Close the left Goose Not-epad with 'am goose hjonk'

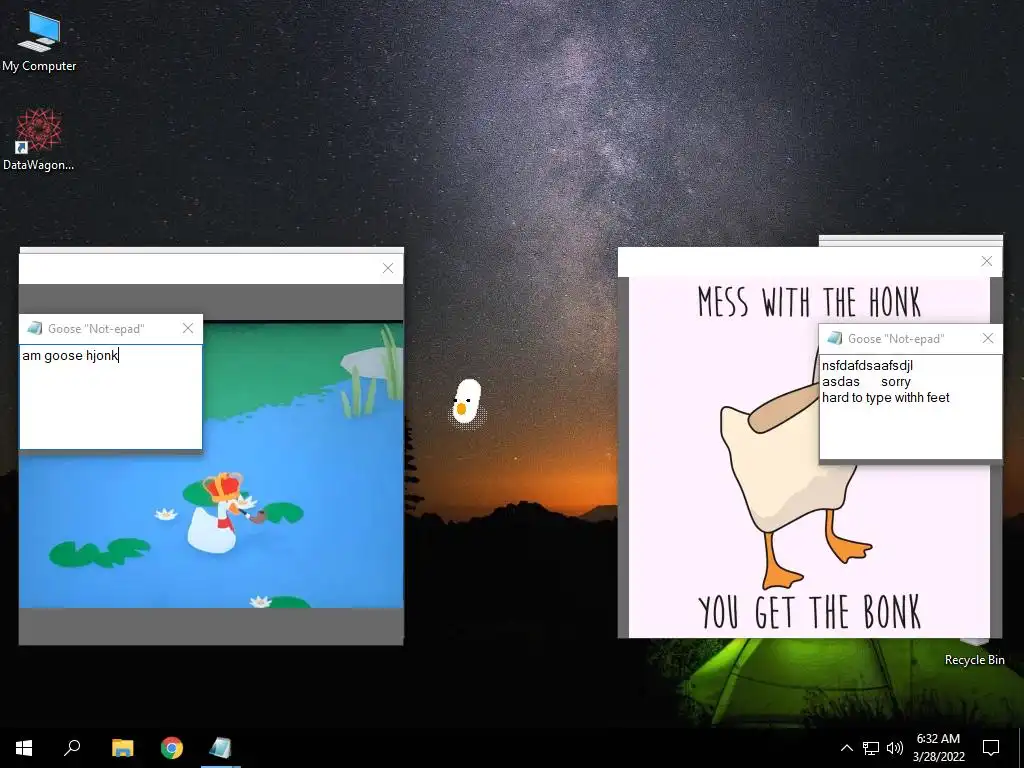pyautogui.click(x=188, y=328)
